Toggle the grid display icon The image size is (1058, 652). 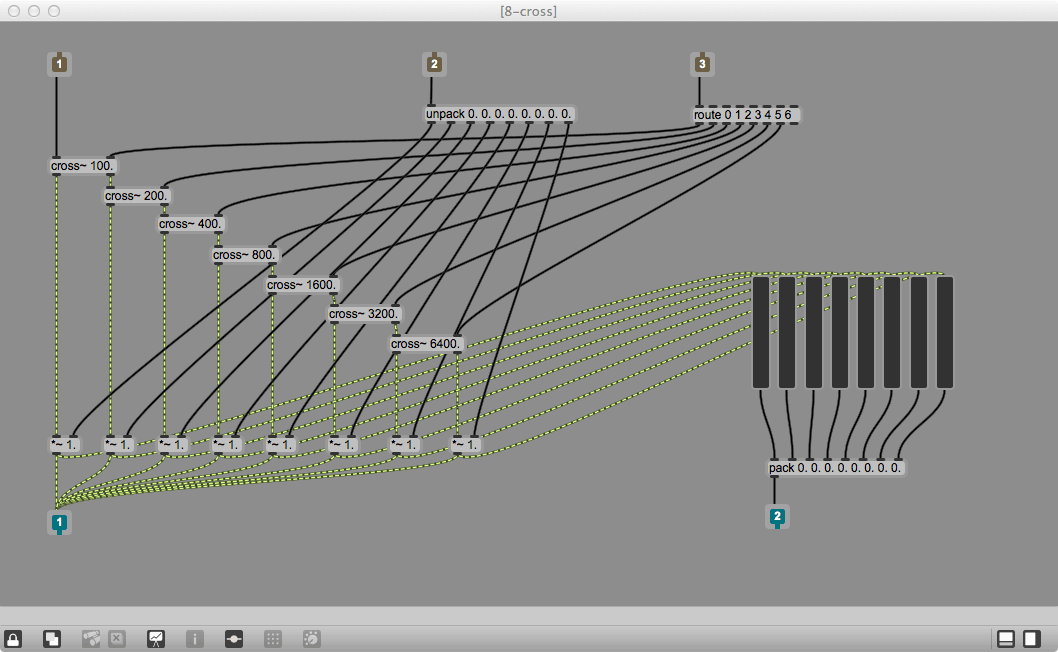click(x=273, y=639)
